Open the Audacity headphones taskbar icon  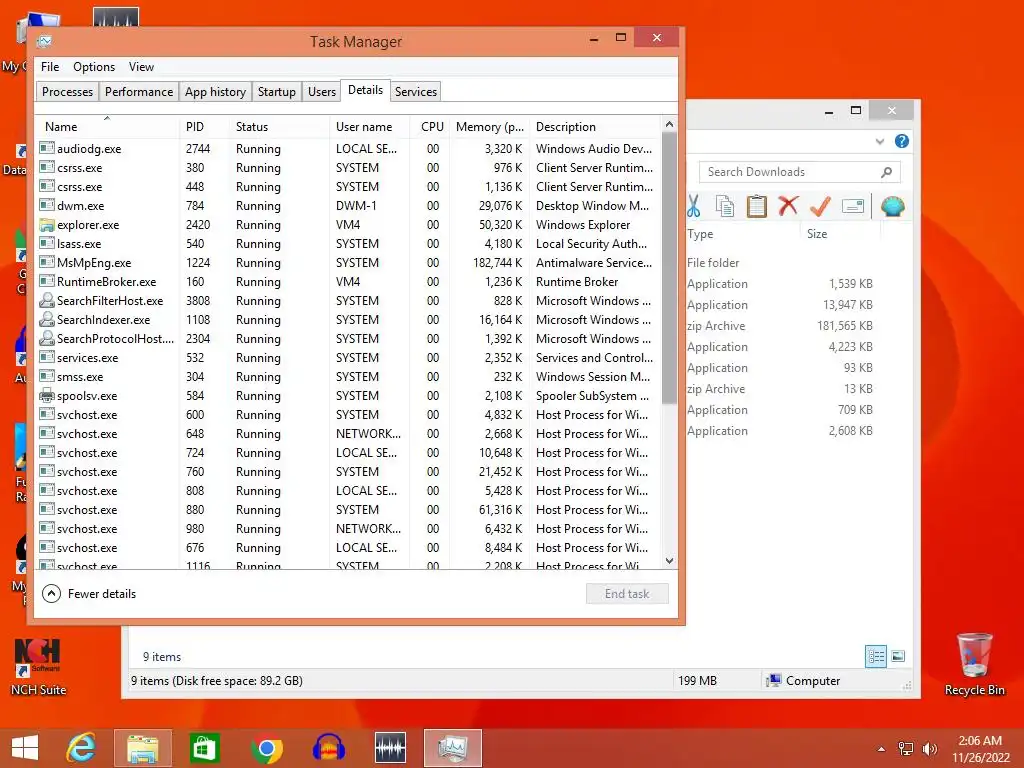[328, 748]
